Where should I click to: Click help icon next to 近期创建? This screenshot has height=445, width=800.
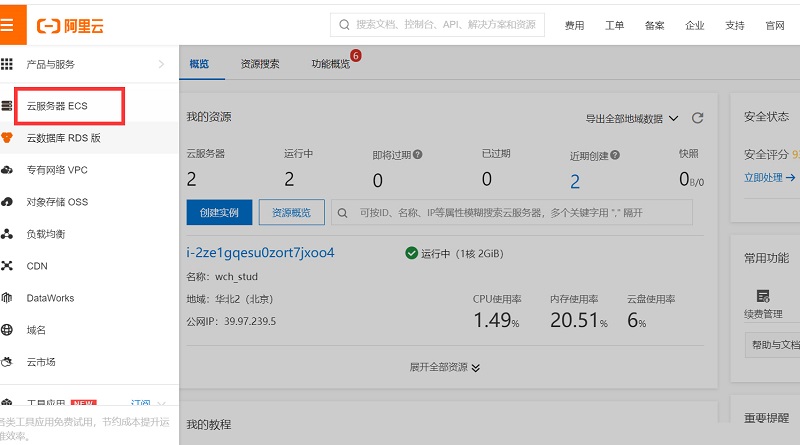tap(615, 155)
